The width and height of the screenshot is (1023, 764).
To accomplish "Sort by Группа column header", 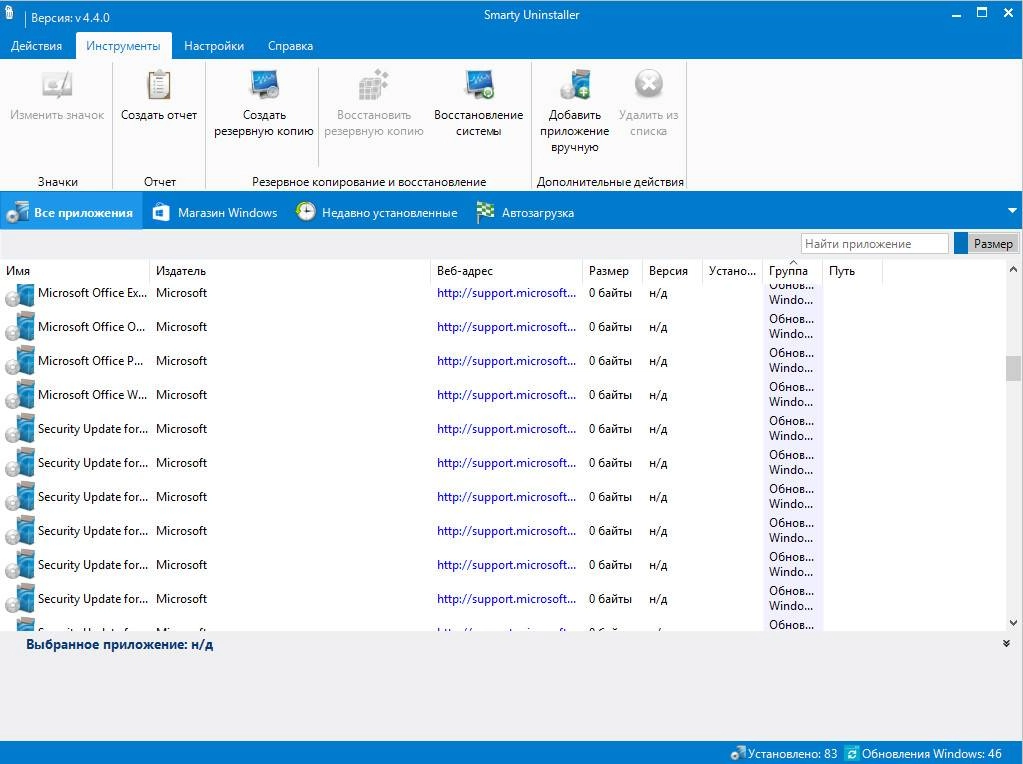I will (792, 271).
